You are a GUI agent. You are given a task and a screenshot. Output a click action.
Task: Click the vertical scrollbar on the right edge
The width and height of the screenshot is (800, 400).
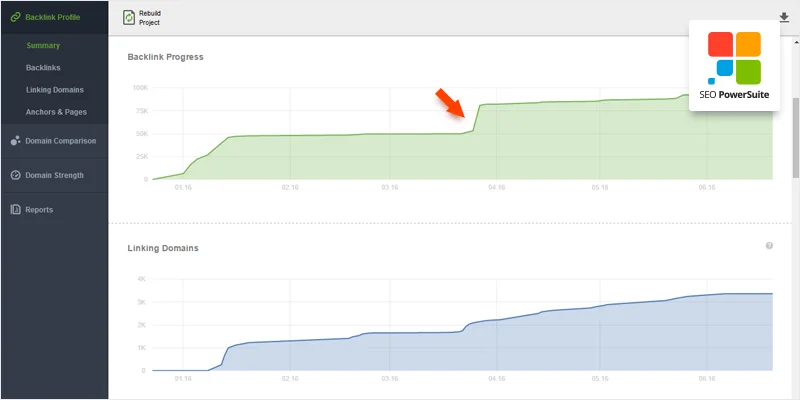click(795, 130)
